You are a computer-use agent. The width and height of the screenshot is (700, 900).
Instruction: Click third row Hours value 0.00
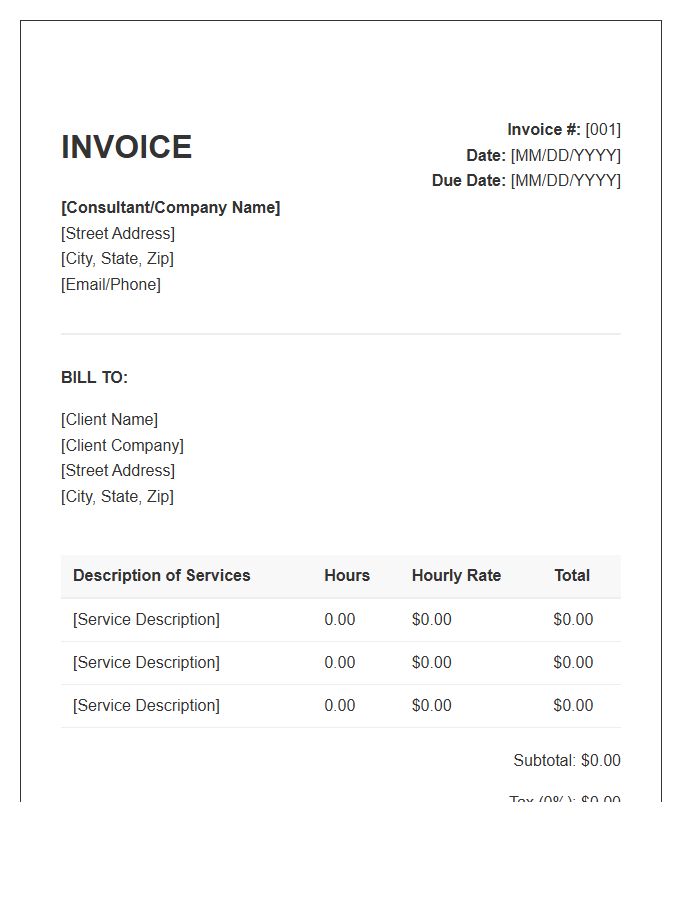(340, 706)
